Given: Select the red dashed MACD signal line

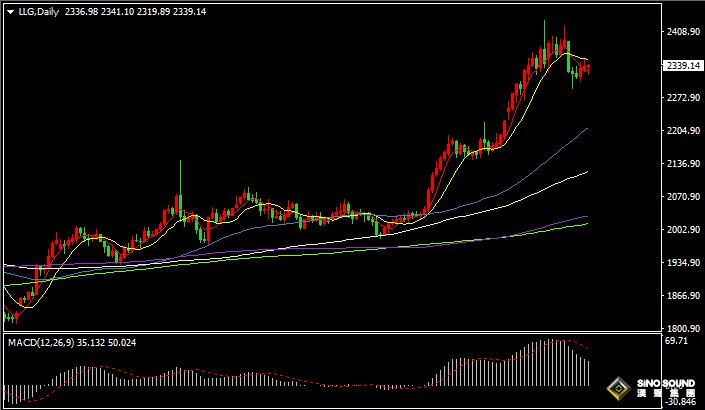Looking at the screenshot, I should (300, 382).
